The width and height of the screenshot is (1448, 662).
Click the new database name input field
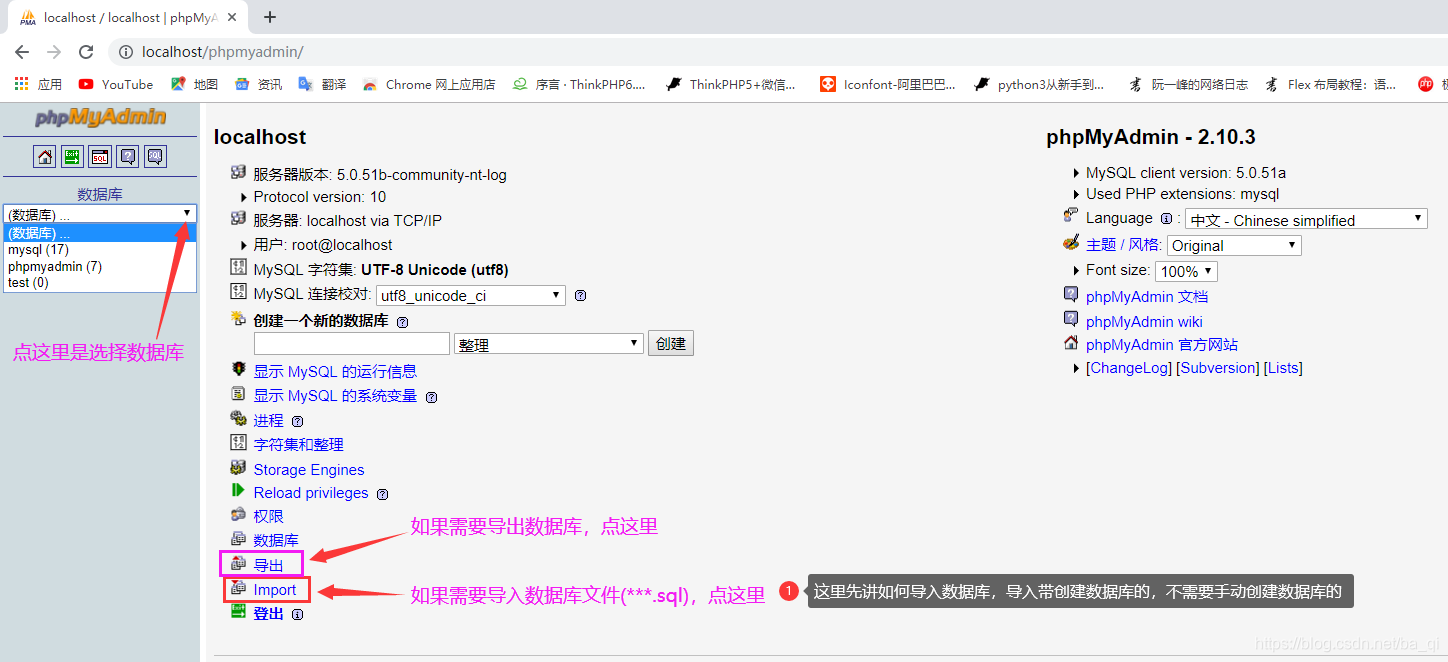(352, 343)
